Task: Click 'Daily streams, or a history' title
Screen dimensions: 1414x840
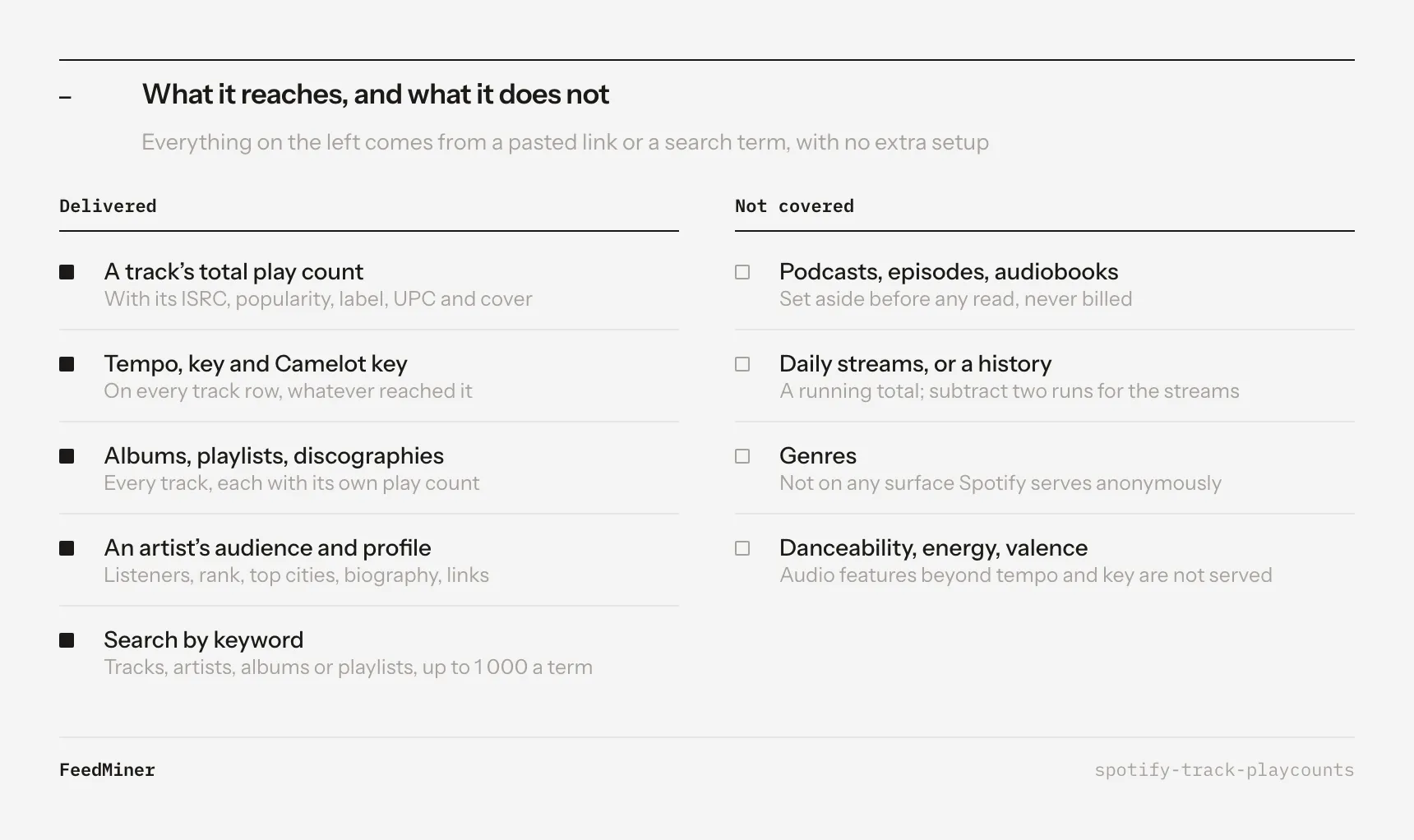Action: (x=916, y=364)
